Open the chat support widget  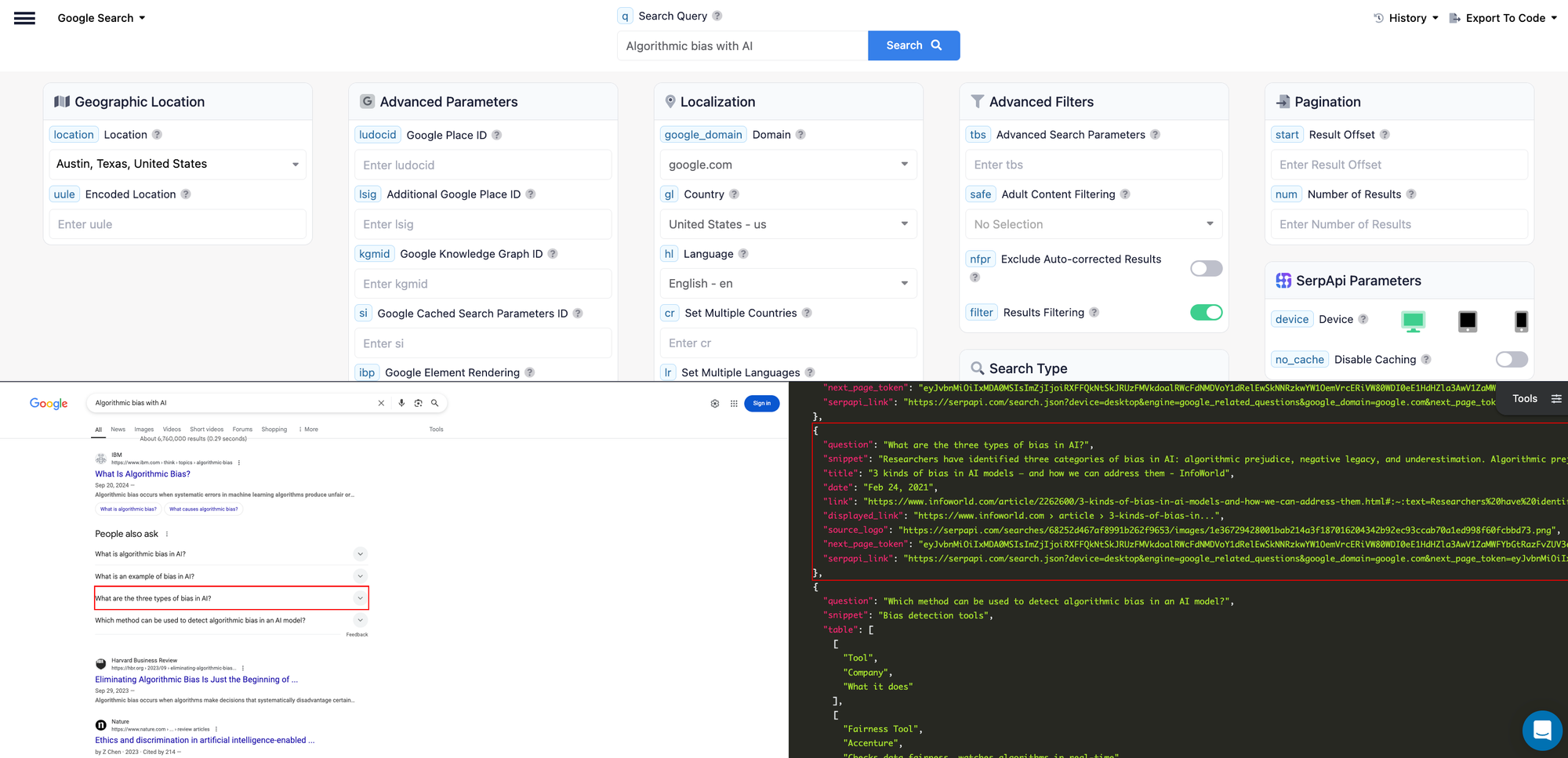pyautogui.click(x=1542, y=731)
